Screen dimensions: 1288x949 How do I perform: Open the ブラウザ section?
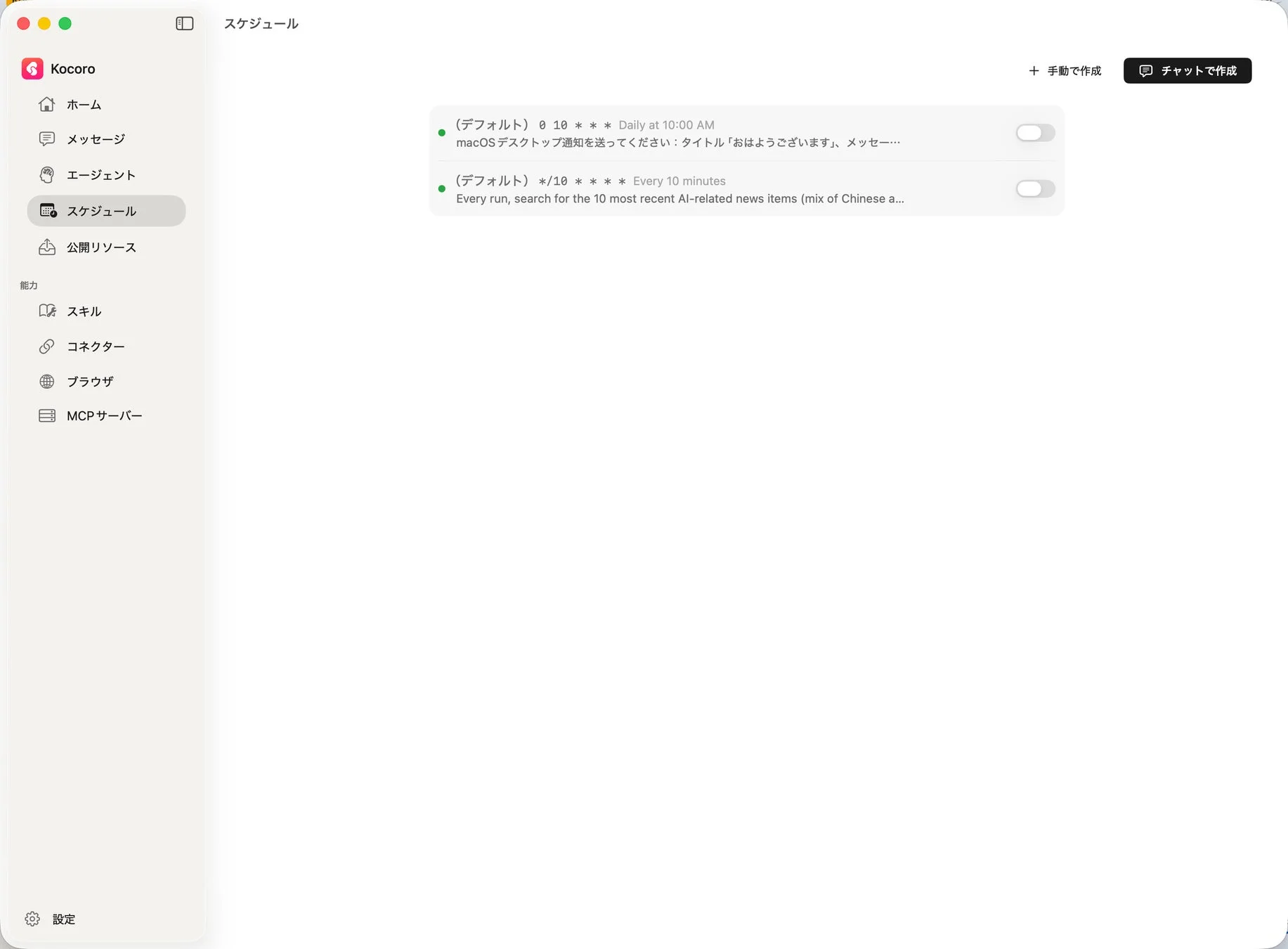(x=106, y=381)
